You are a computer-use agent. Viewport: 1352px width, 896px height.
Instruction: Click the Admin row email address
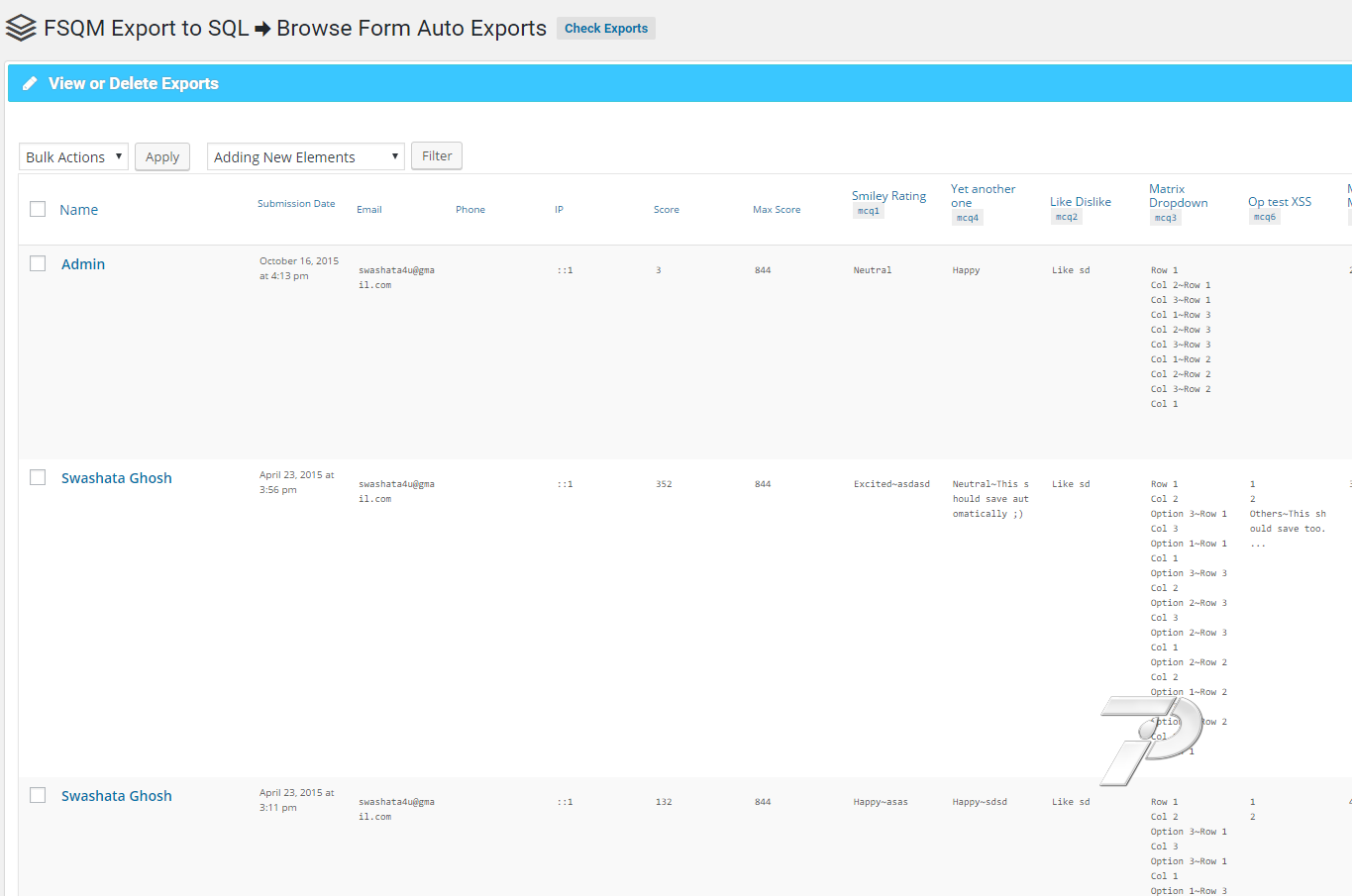click(396, 277)
